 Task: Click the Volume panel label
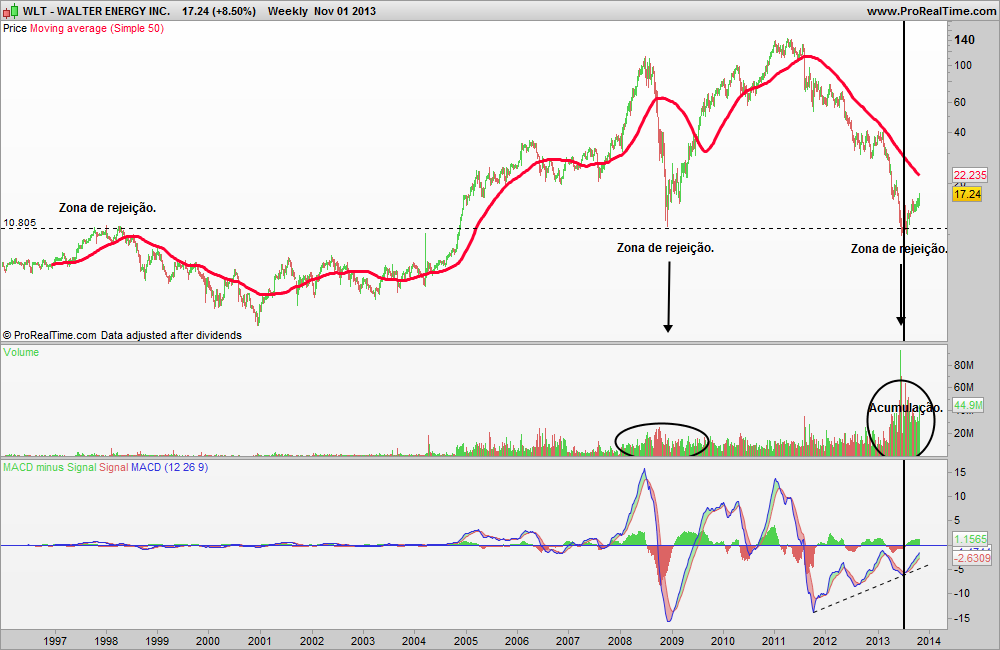point(21,352)
